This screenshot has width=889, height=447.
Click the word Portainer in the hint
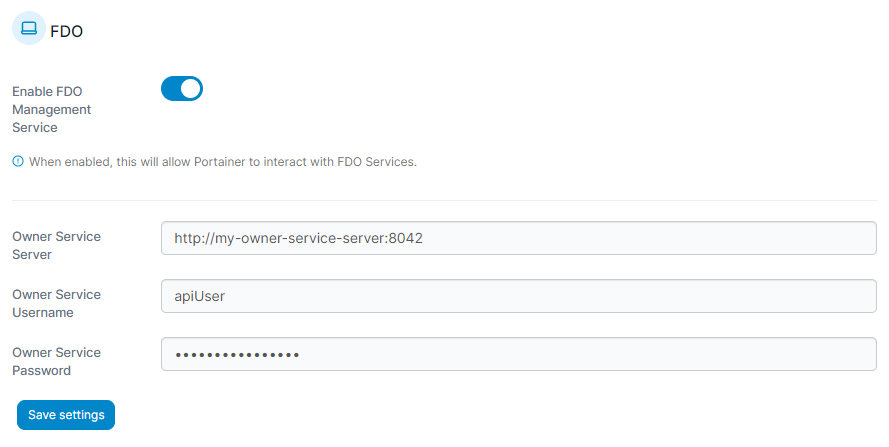(x=219, y=162)
